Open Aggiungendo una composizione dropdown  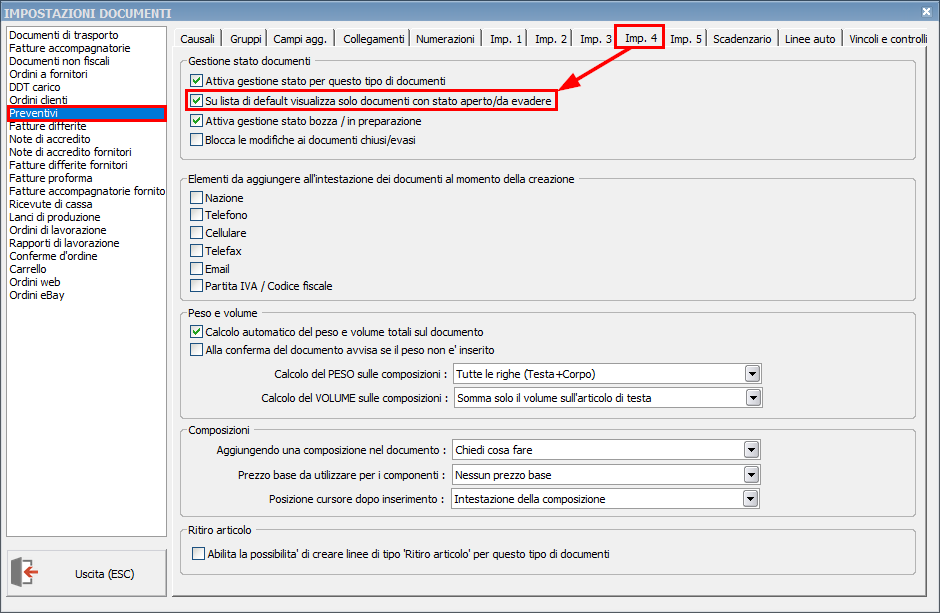click(x=751, y=449)
